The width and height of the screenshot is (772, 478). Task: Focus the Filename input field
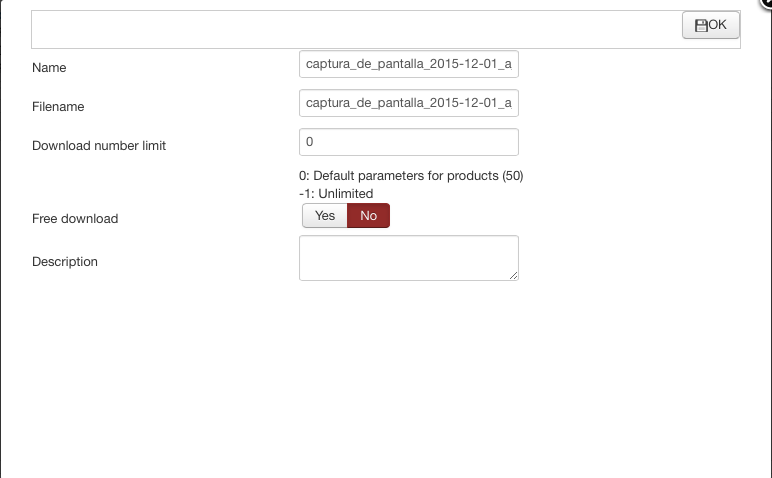click(x=409, y=103)
